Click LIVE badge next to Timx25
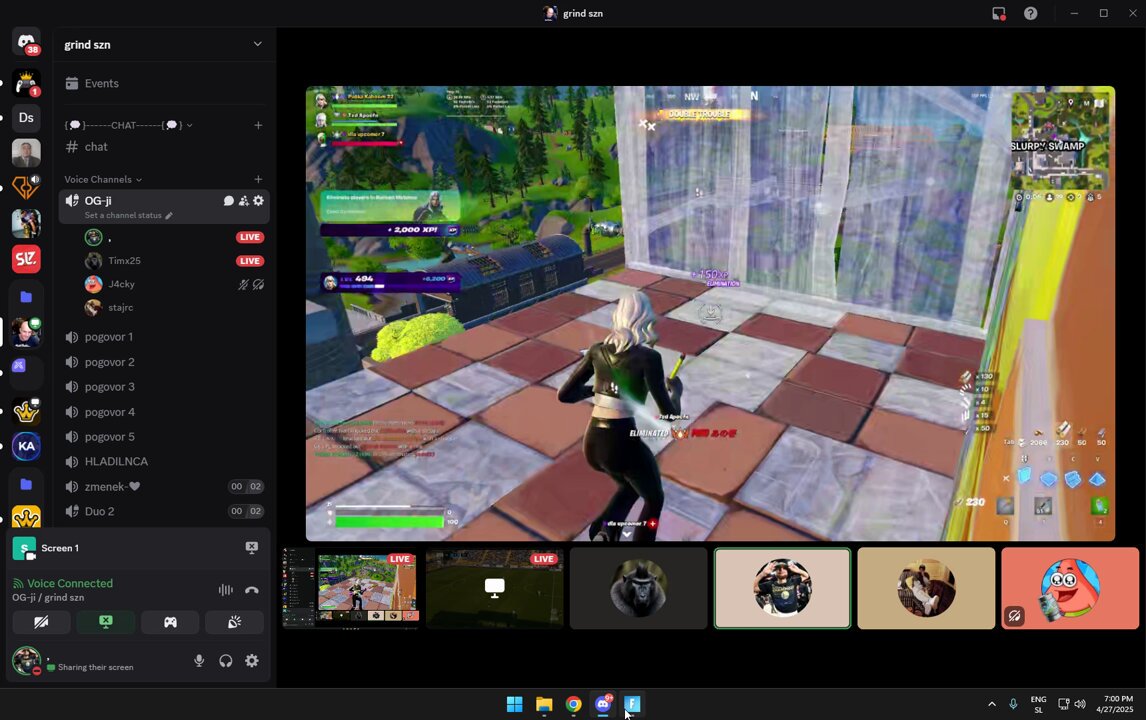This screenshot has height=720, width=1146. pyautogui.click(x=249, y=261)
